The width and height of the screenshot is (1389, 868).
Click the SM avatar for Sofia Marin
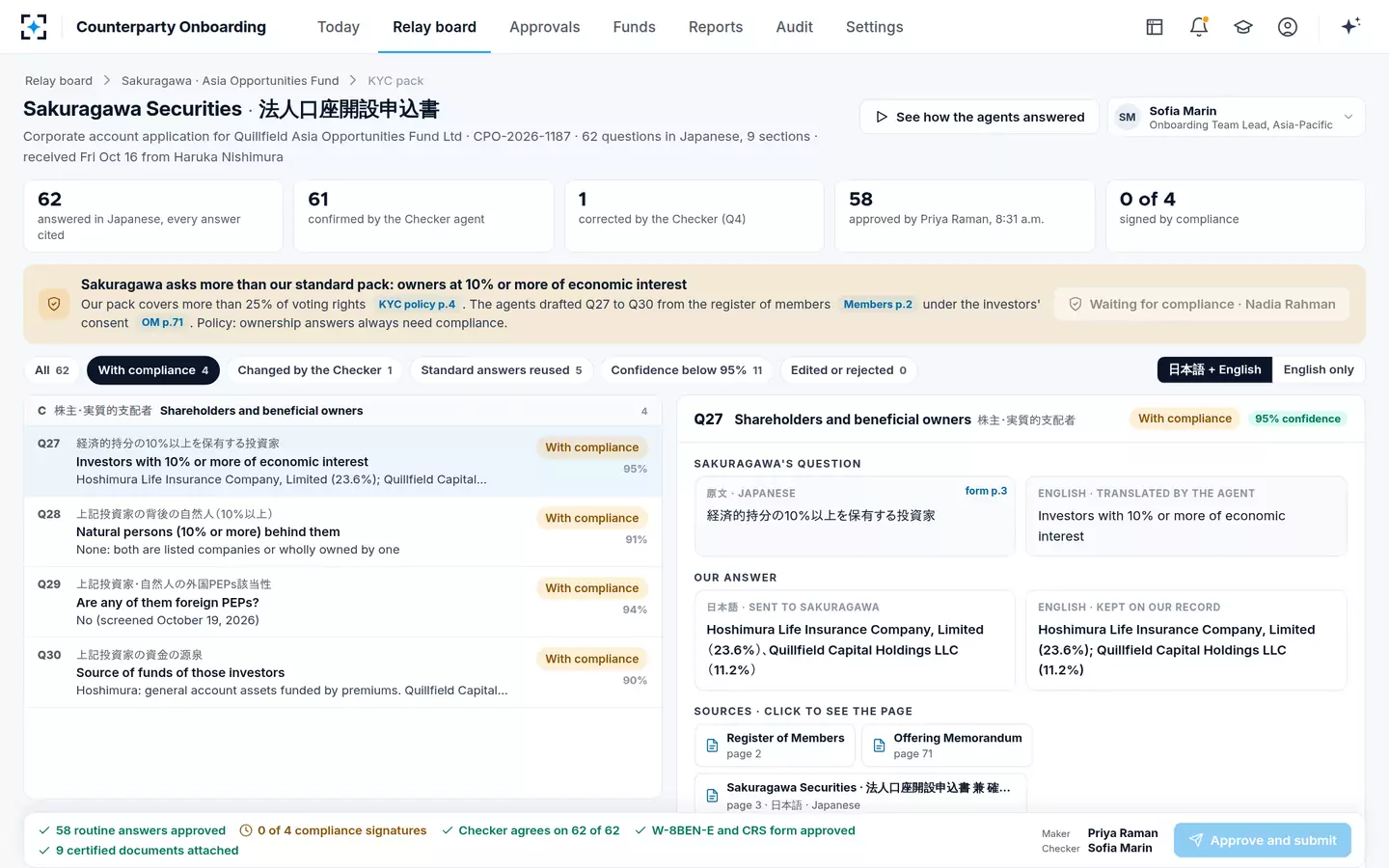pos(1127,118)
